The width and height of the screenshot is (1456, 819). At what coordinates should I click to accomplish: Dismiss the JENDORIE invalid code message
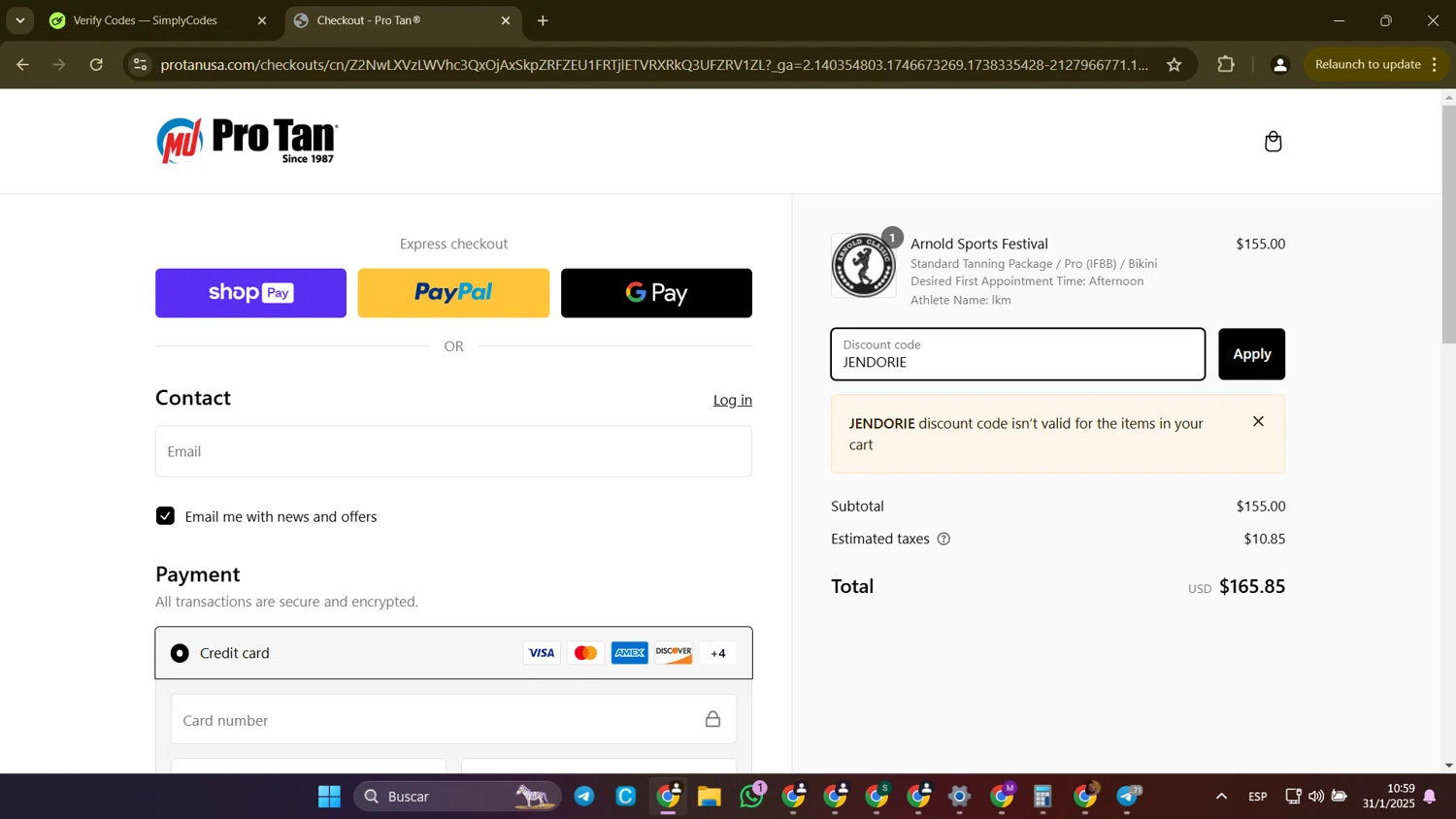[1258, 421]
